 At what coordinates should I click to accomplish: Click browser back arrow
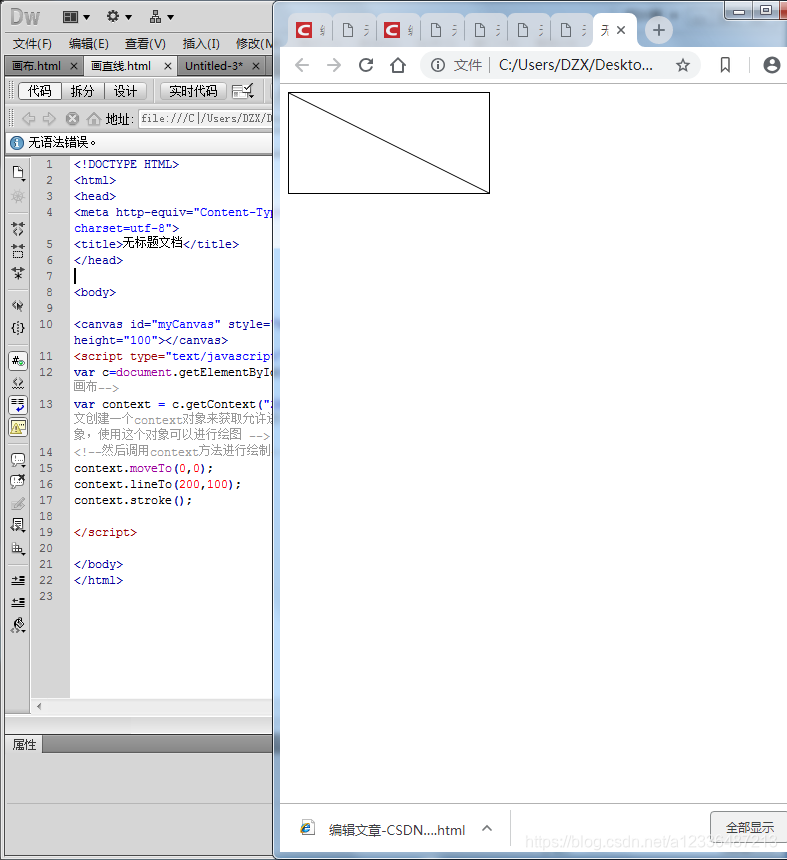tap(302, 65)
